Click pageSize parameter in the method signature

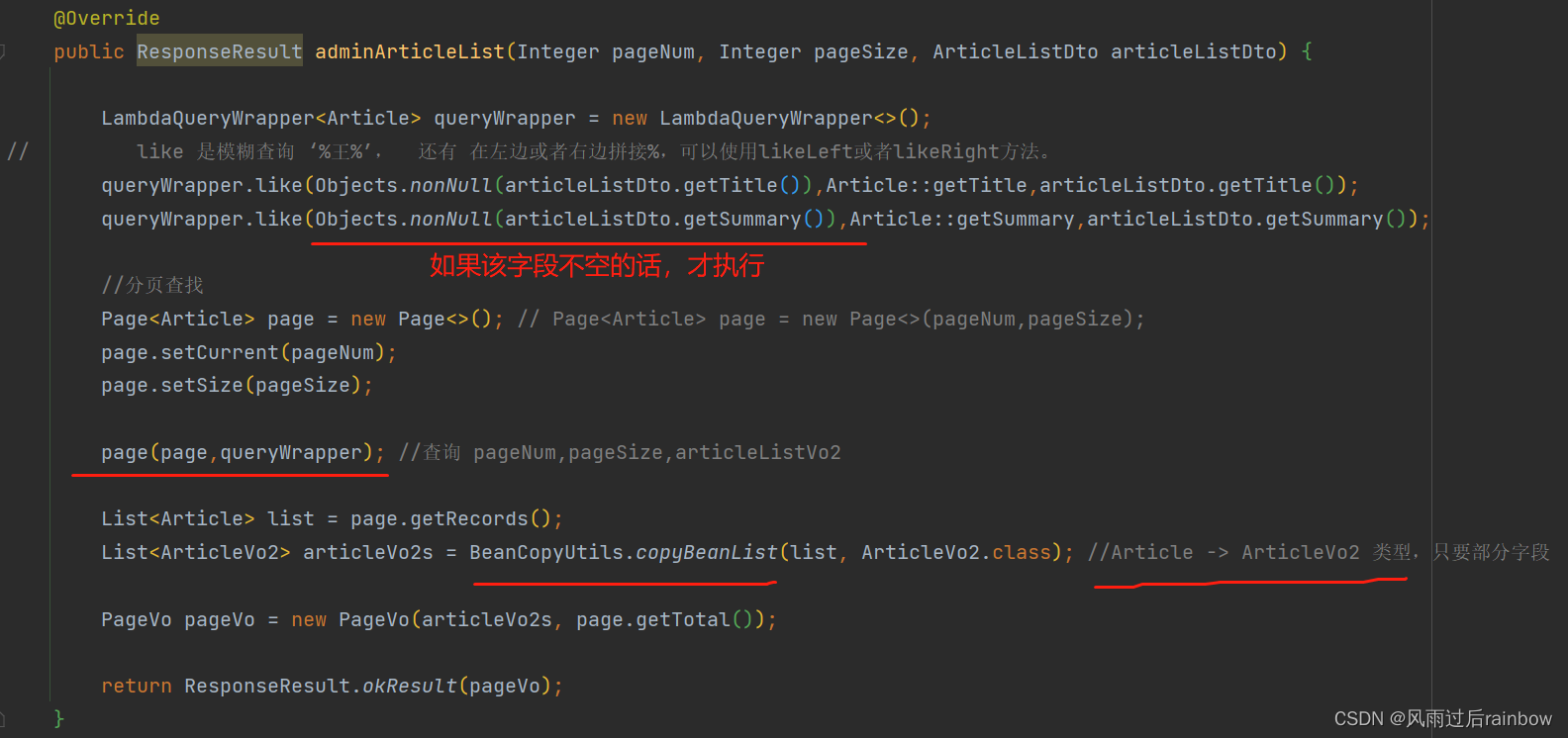click(x=860, y=51)
